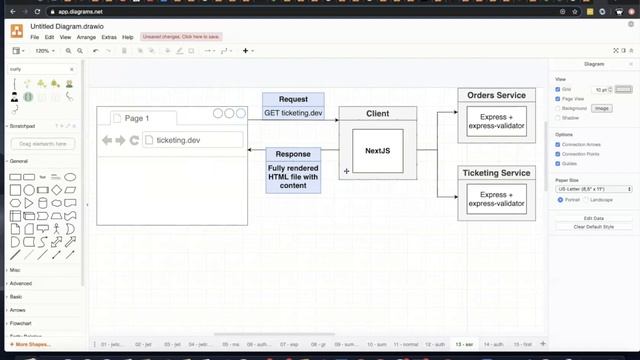Click the zoom out magnifier icon
This screenshot has height=360, width=640.
[x=80, y=51]
